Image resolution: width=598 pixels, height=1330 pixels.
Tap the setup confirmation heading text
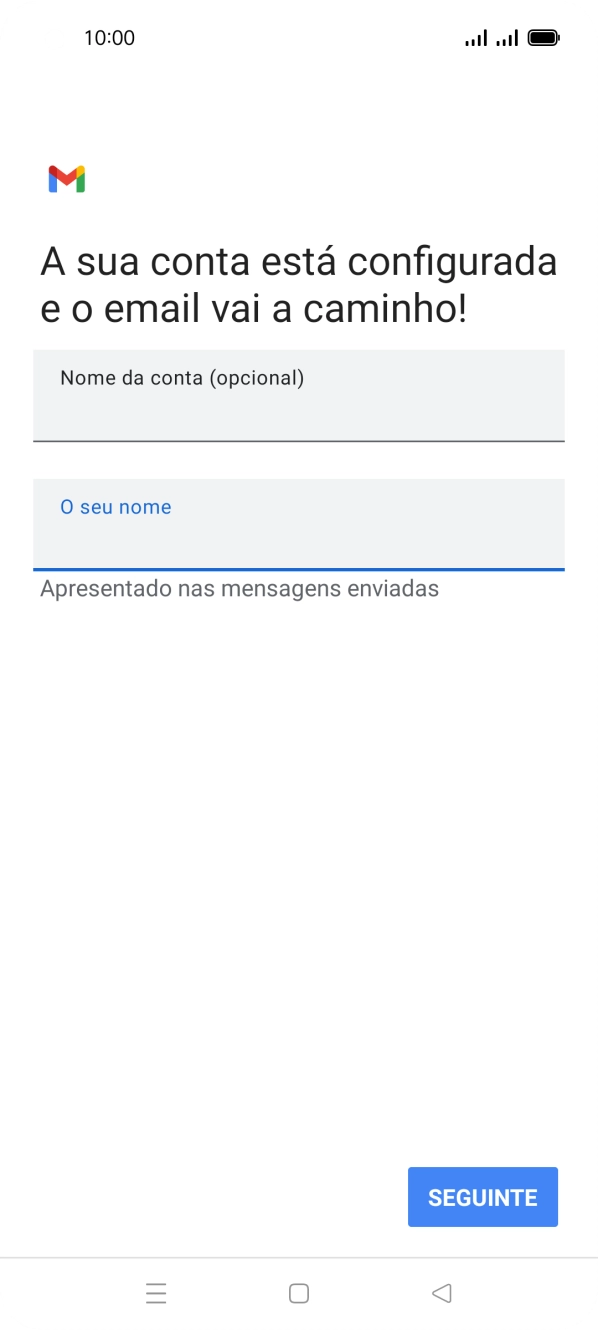click(298, 285)
